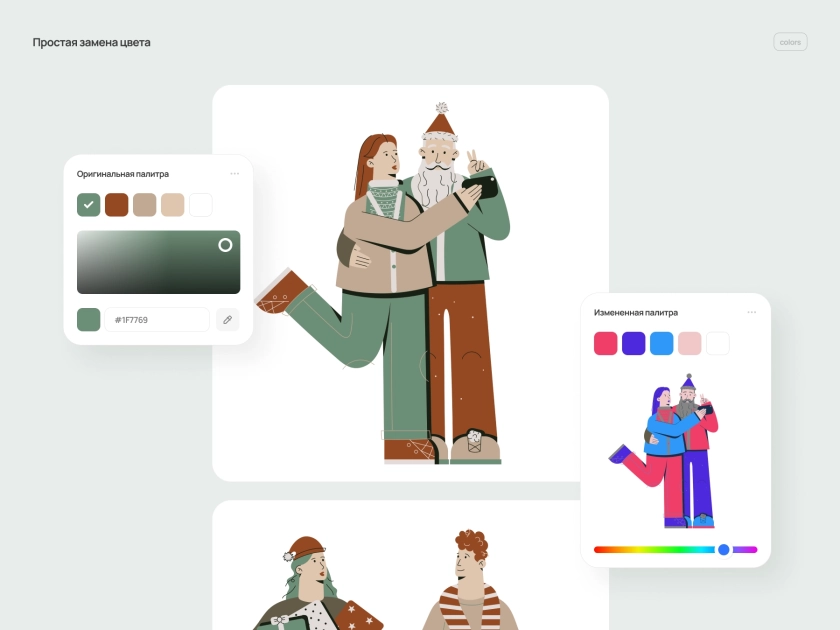Click the blue hue slider knob
Screen dimensions: 840x630
(724, 549)
